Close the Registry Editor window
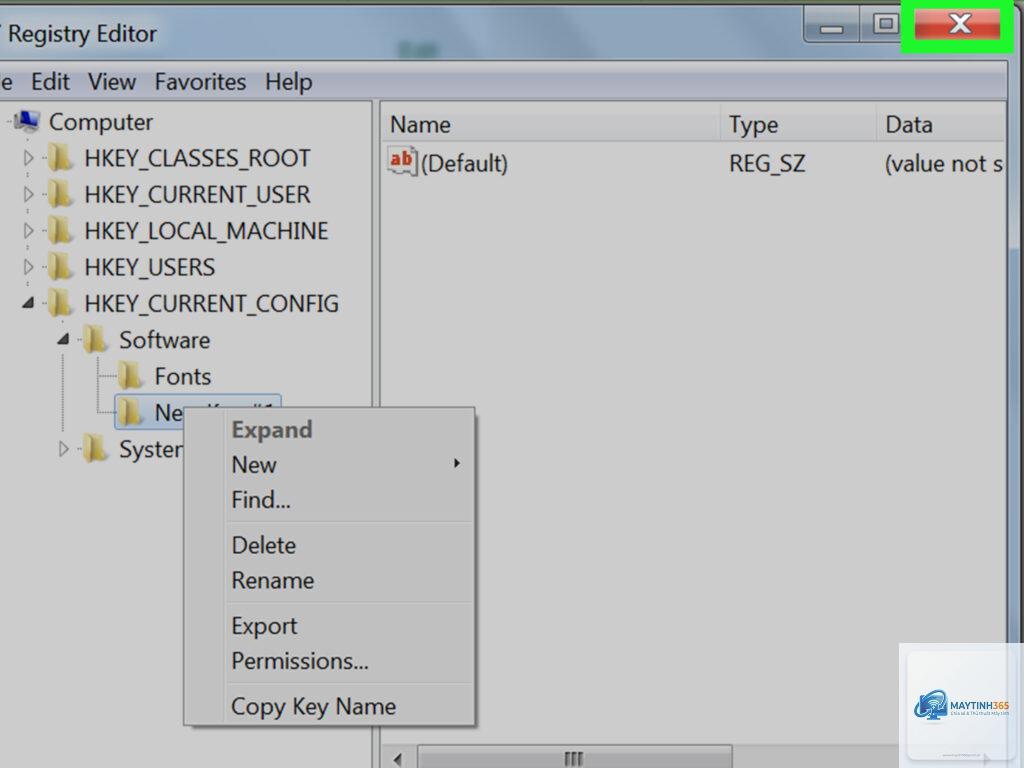 (957, 25)
